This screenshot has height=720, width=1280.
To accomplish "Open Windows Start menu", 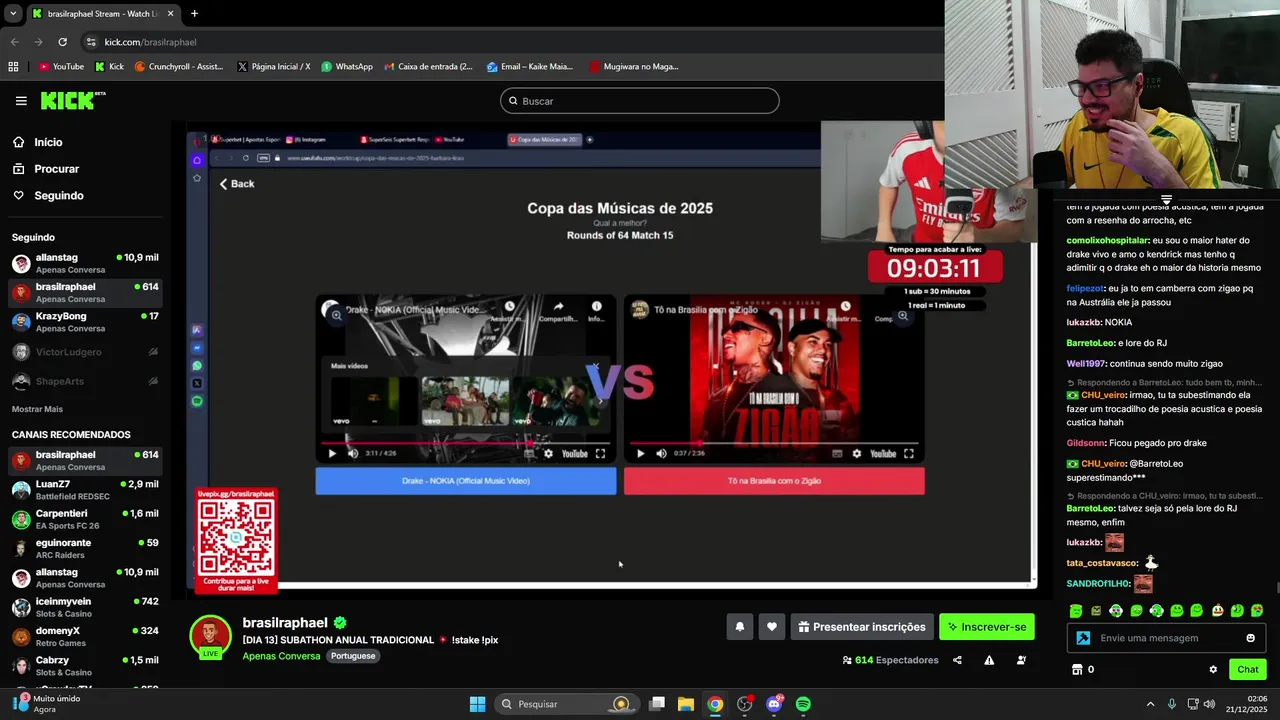I will coord(477,704).
